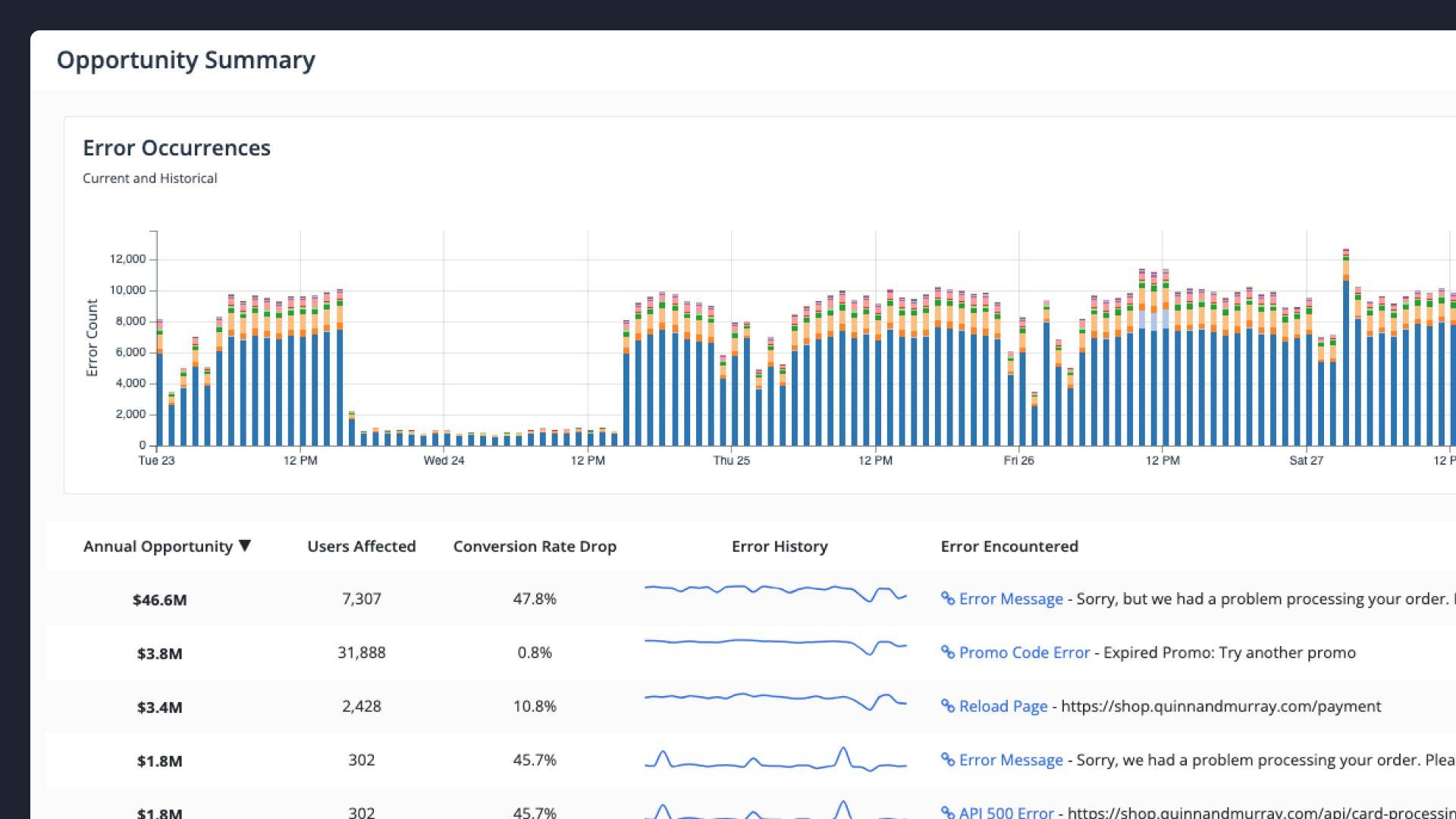The height and width of the screenshot is (819, 1456).
Task: Click the Error History column header
Action: tap(780, 546)
